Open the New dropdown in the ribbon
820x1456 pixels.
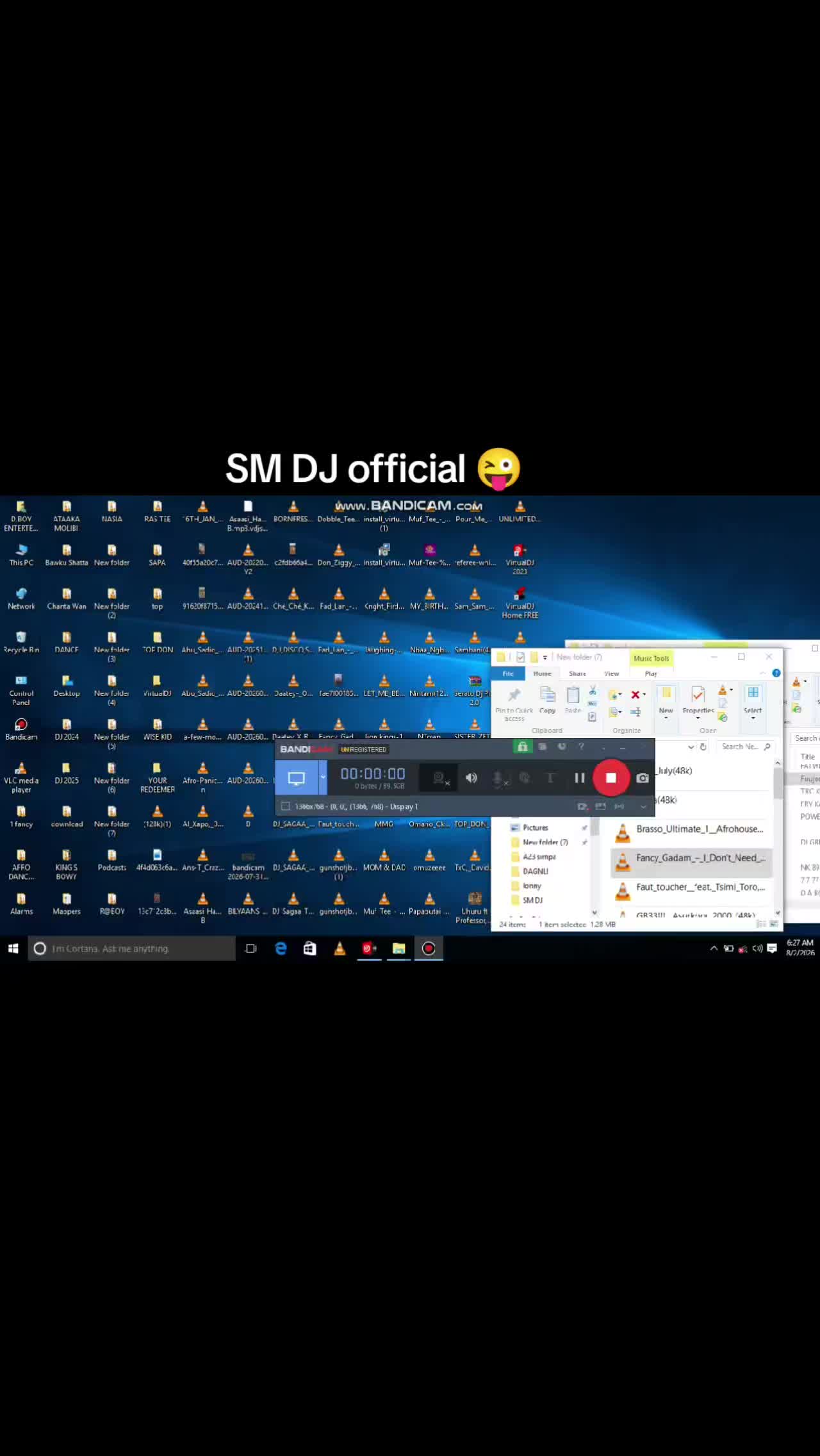click(666, 703)
